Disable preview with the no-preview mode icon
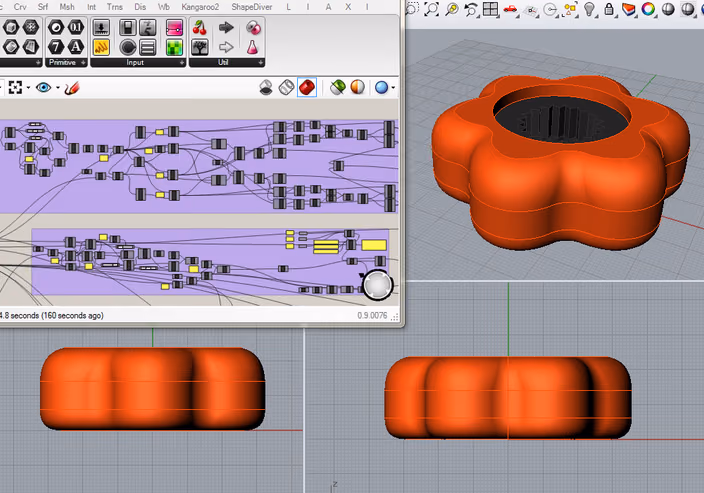The height and width of the screenshot is (493, 704). click(266, 88)
